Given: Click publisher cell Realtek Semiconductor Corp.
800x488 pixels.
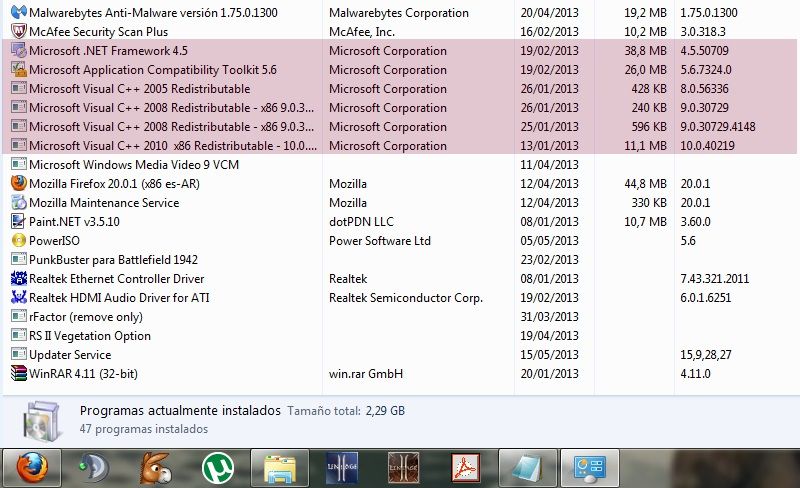Looking at the screenshot, I should [x=406, y=298].
